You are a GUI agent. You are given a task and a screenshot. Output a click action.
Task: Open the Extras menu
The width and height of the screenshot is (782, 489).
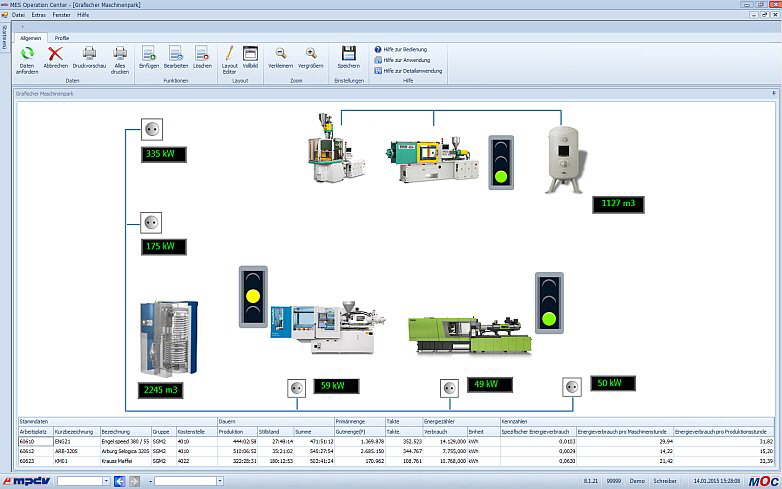pos(38,15)
